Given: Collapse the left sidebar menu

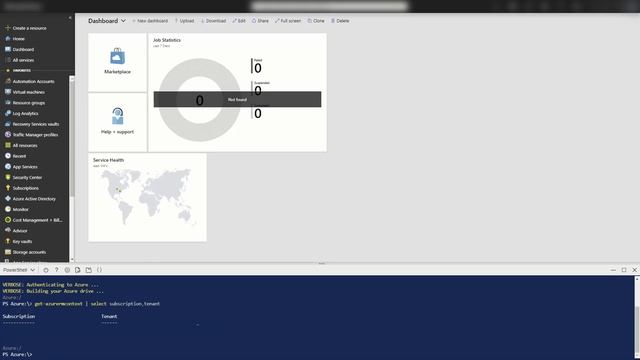Looking at the screenshot, I should pyautogui.click(x=70, y=18).
